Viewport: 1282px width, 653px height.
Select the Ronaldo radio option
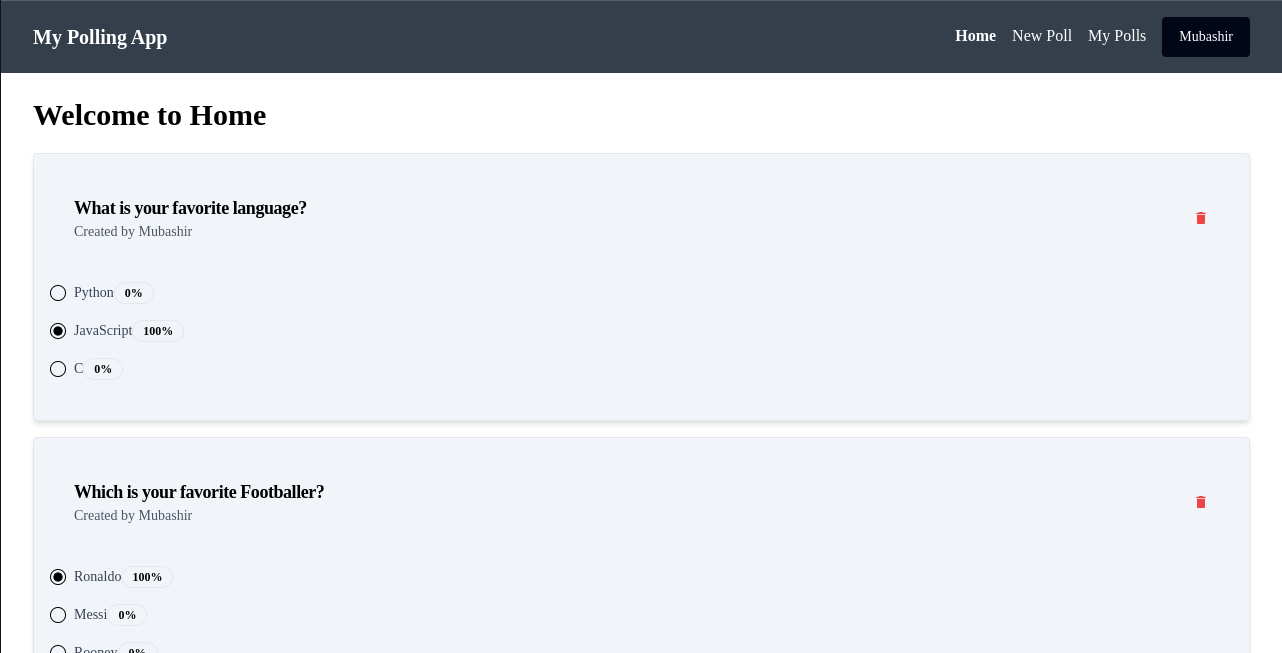[58, 577]
